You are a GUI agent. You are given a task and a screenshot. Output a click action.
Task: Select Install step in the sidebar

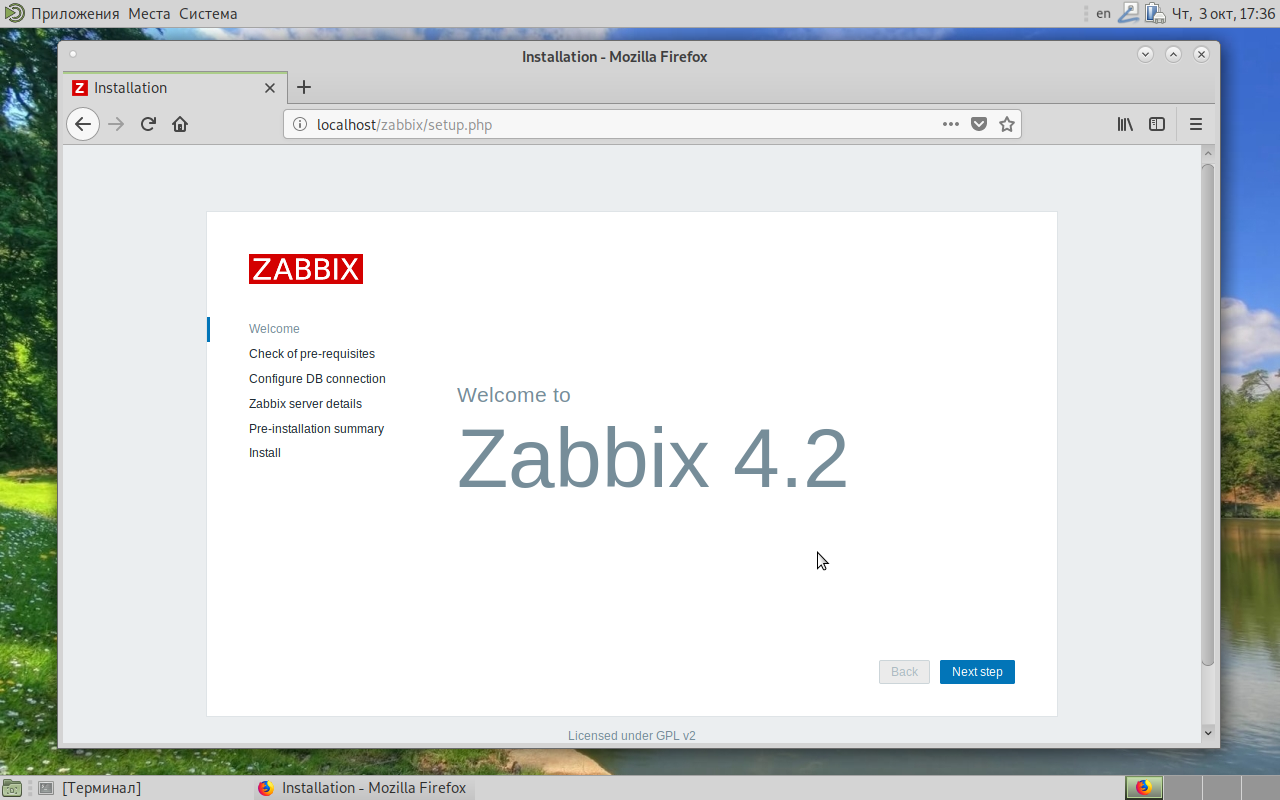(265, 453)
